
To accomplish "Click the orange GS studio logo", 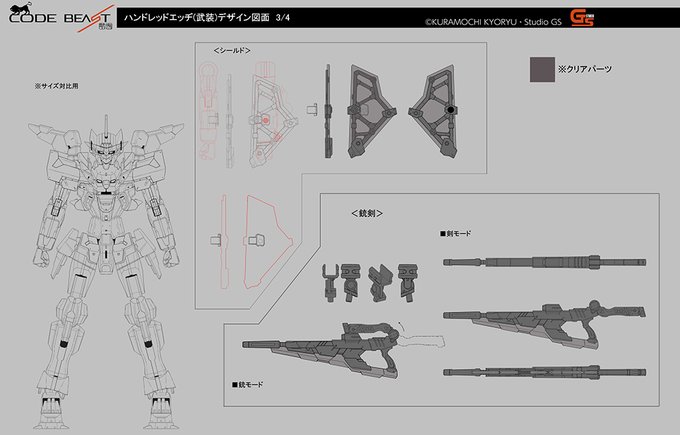I will coord(582,18).
